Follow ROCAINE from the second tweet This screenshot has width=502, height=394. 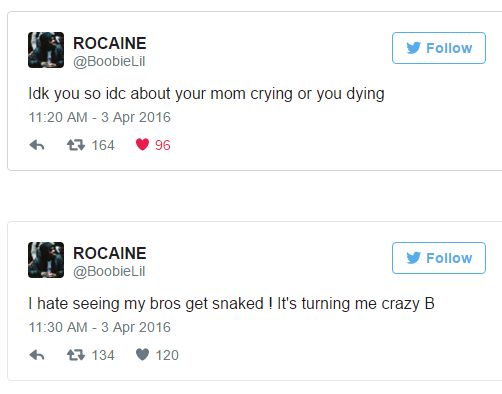tap(439, 258)
